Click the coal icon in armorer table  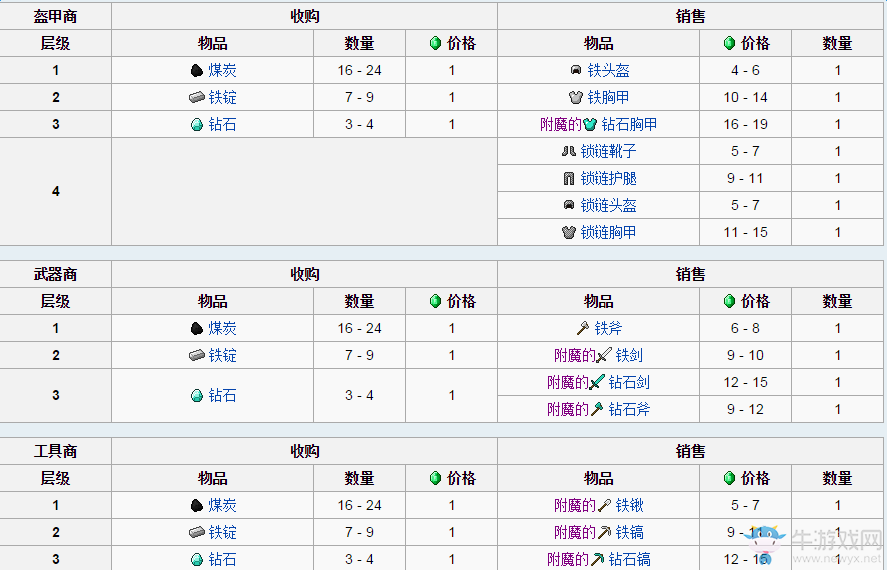coord(196,71)
